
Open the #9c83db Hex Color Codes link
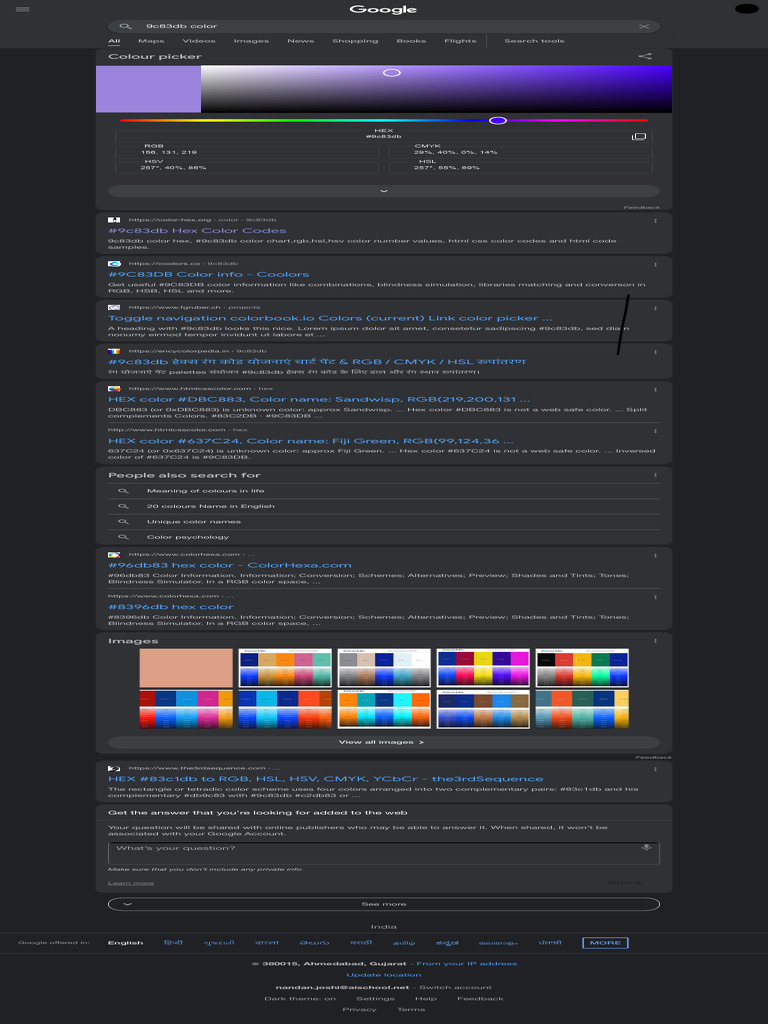point(197,231)
